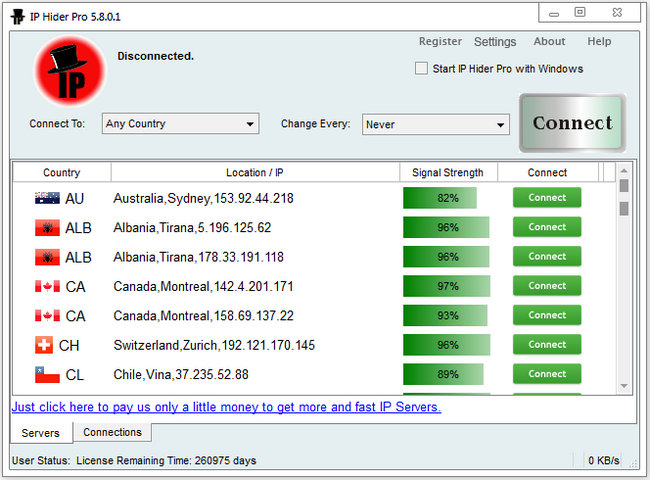Click the 82% signal strength bar
The width and height of the screenshot is (650, 480).
click(x=440, y=198)
